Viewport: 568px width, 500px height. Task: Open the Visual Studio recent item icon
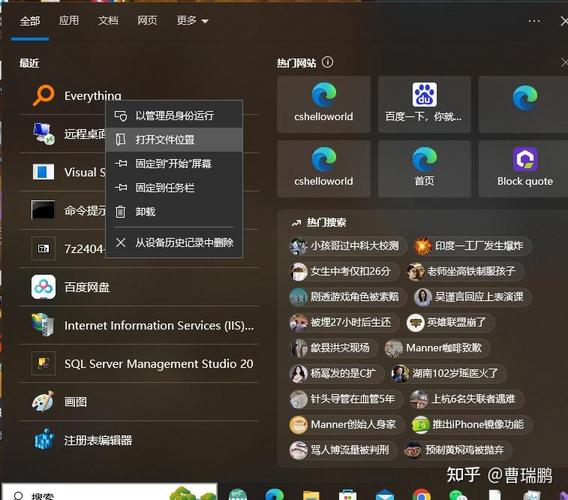tap(43, 172)
